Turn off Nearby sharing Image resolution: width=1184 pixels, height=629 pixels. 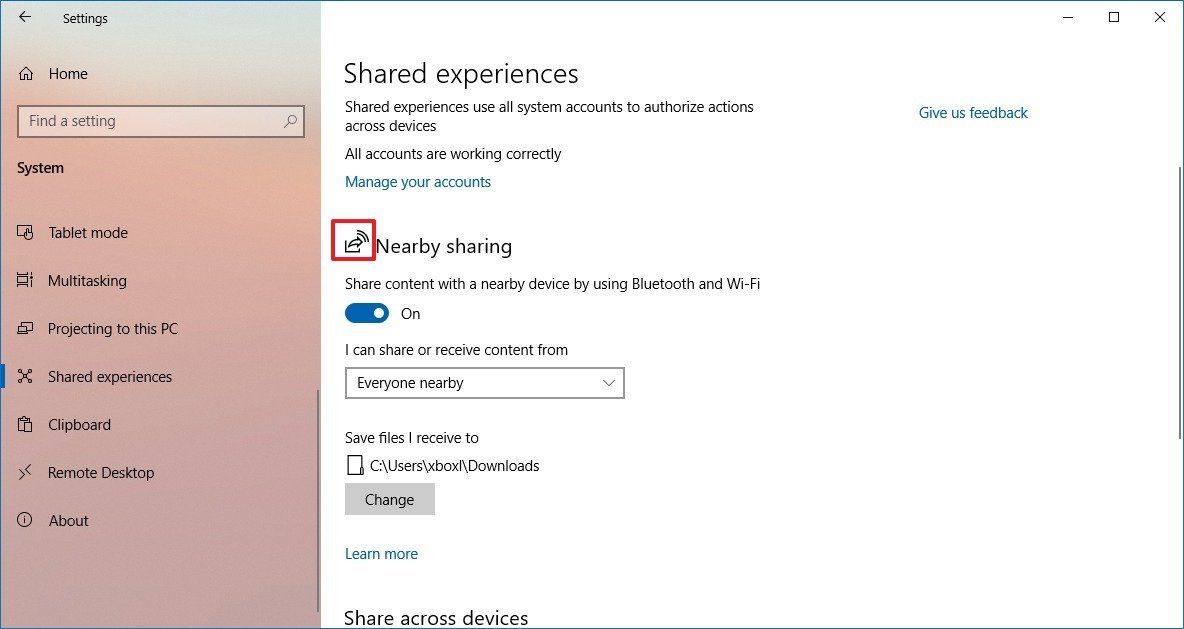366,313
